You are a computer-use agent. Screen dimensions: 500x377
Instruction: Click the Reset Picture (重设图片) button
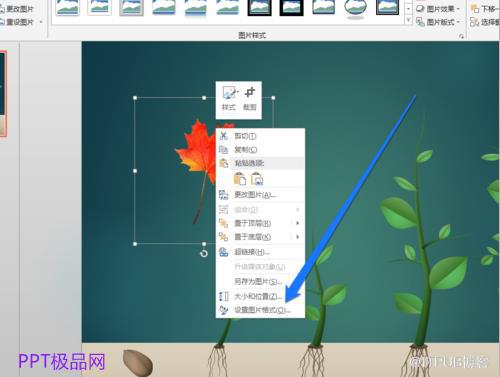pyautogui.click(x=21, y=22)
